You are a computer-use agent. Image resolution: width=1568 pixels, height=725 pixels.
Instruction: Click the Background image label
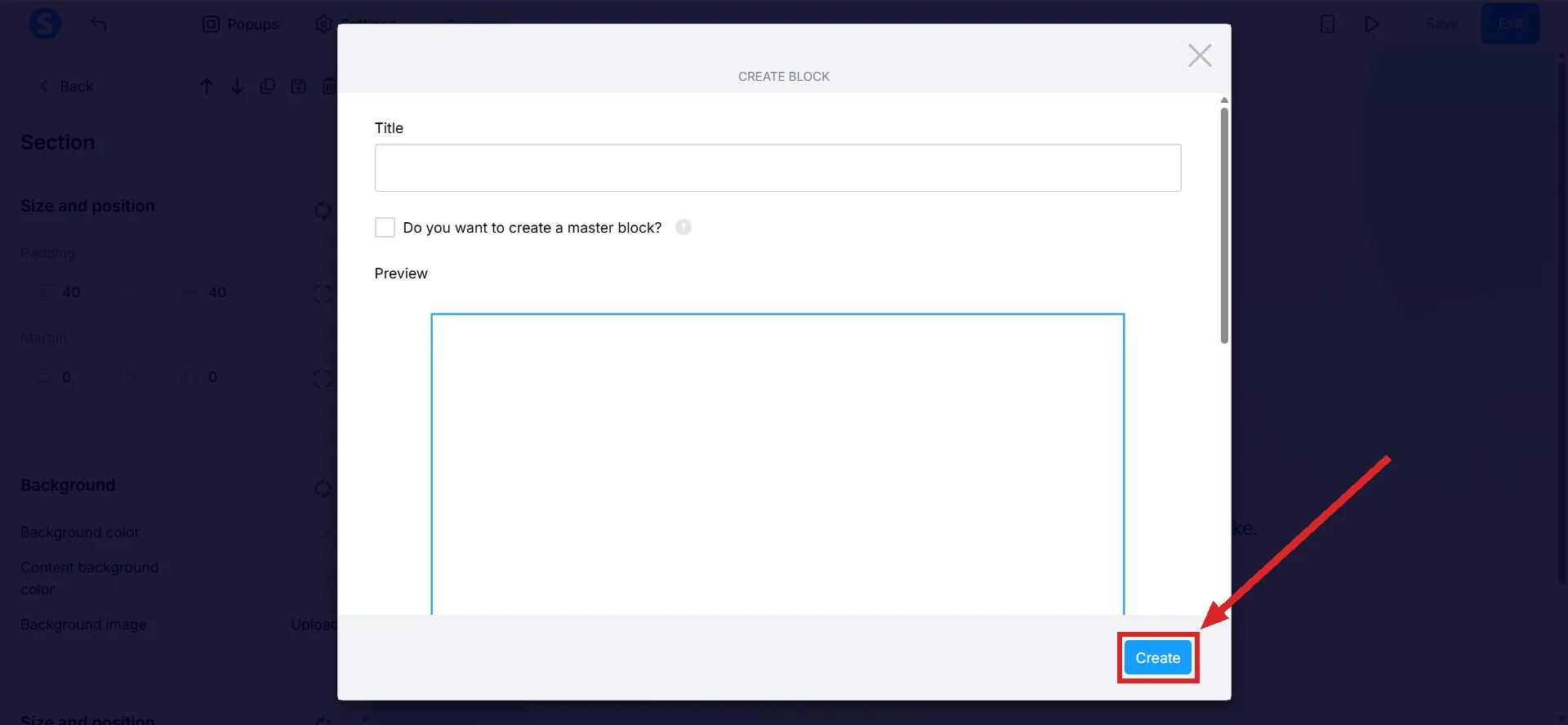83,625
